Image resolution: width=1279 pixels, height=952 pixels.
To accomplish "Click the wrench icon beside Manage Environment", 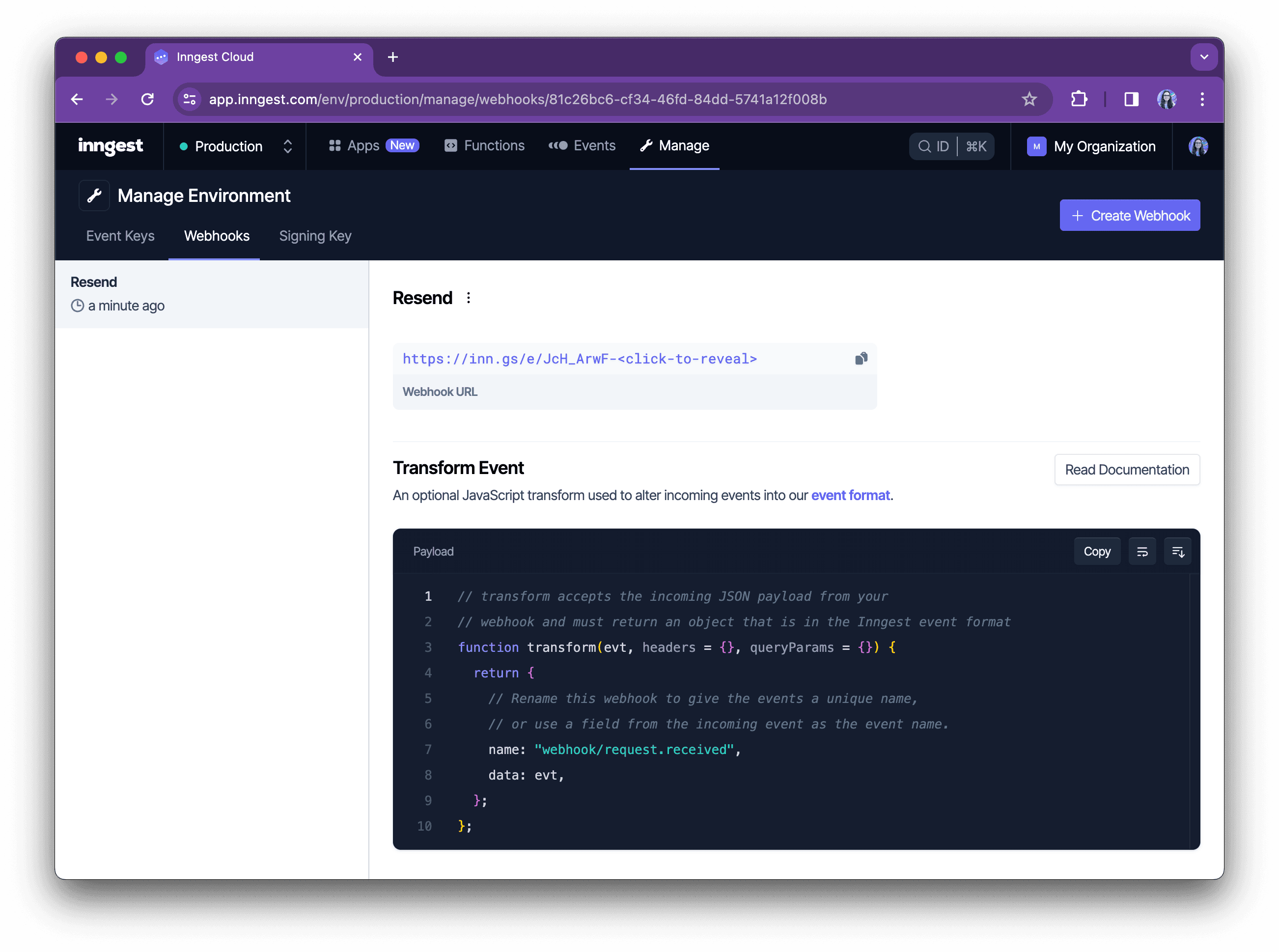I will point(94,196).
